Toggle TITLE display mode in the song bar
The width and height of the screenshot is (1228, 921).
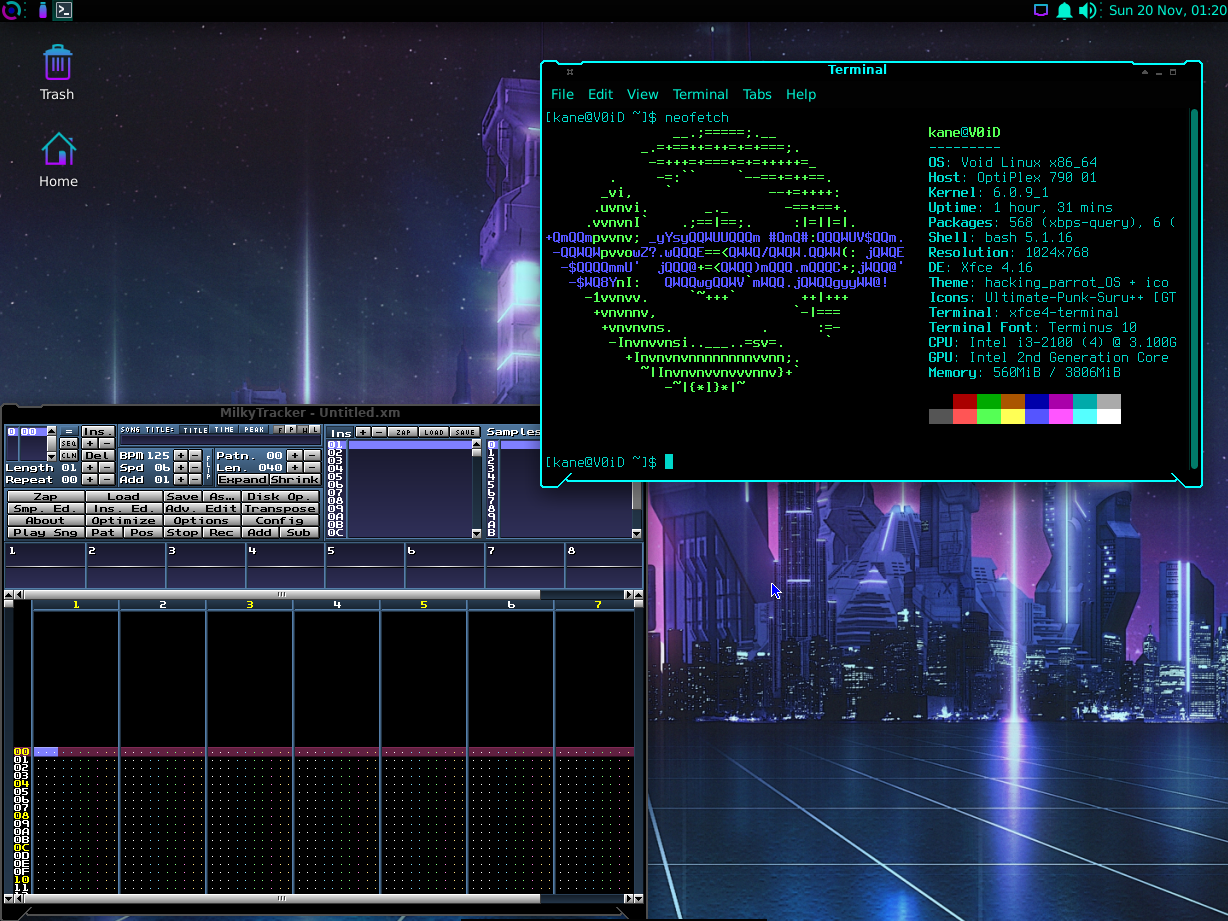[194, 429]
